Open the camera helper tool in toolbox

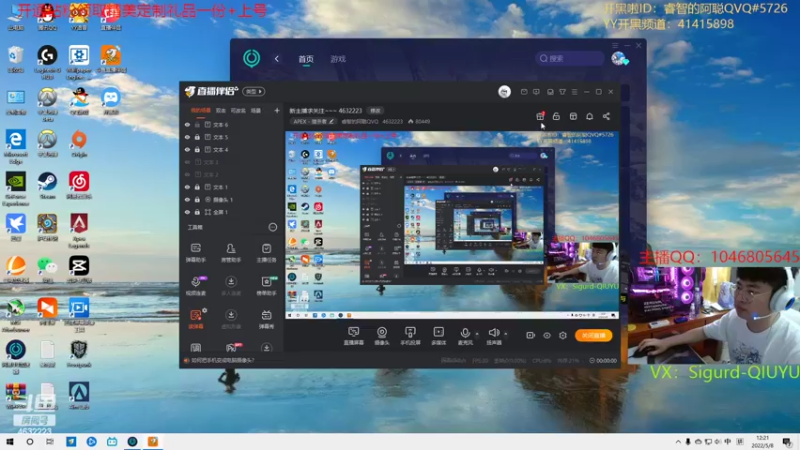click(266, 286)
